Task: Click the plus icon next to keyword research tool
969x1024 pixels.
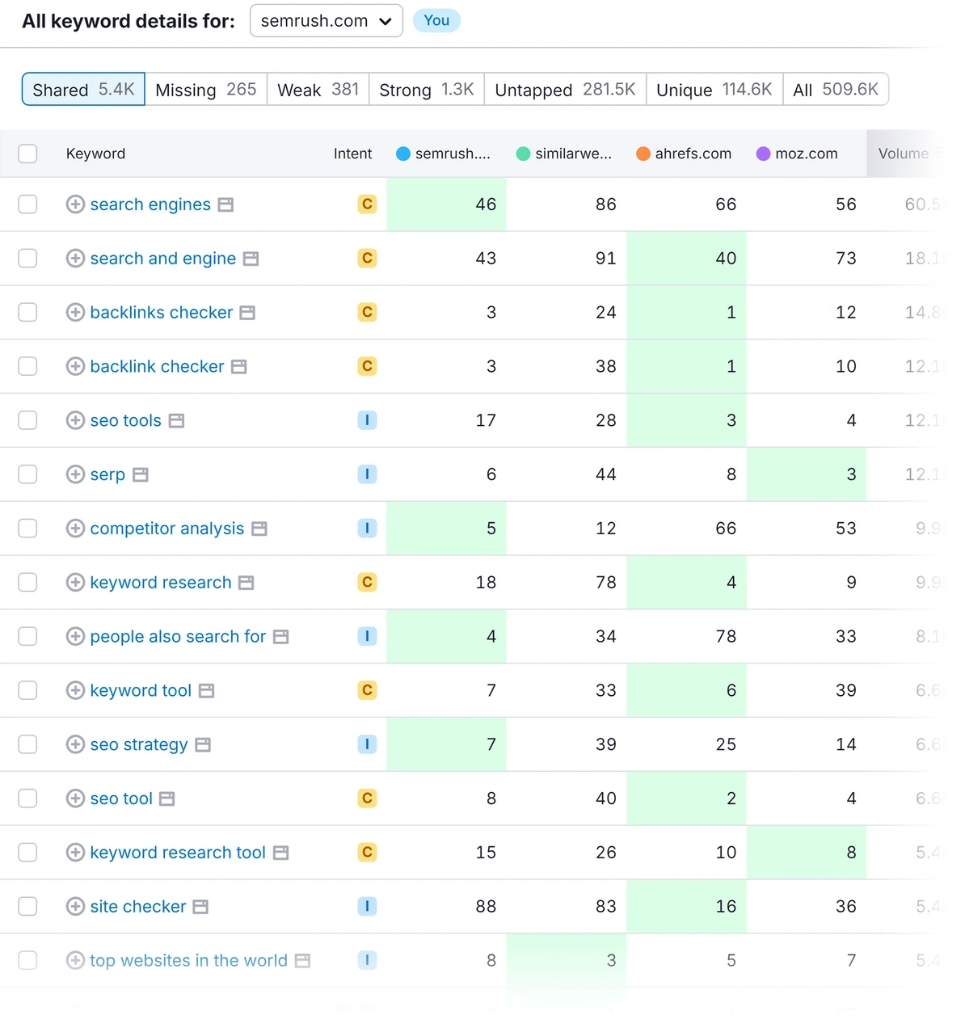Action: pyautogui.click(x=75, y=852)
